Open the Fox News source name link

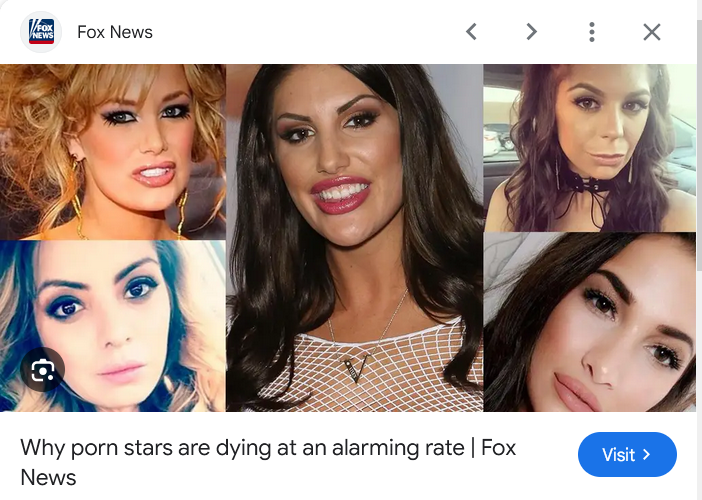tap(115, 32)
